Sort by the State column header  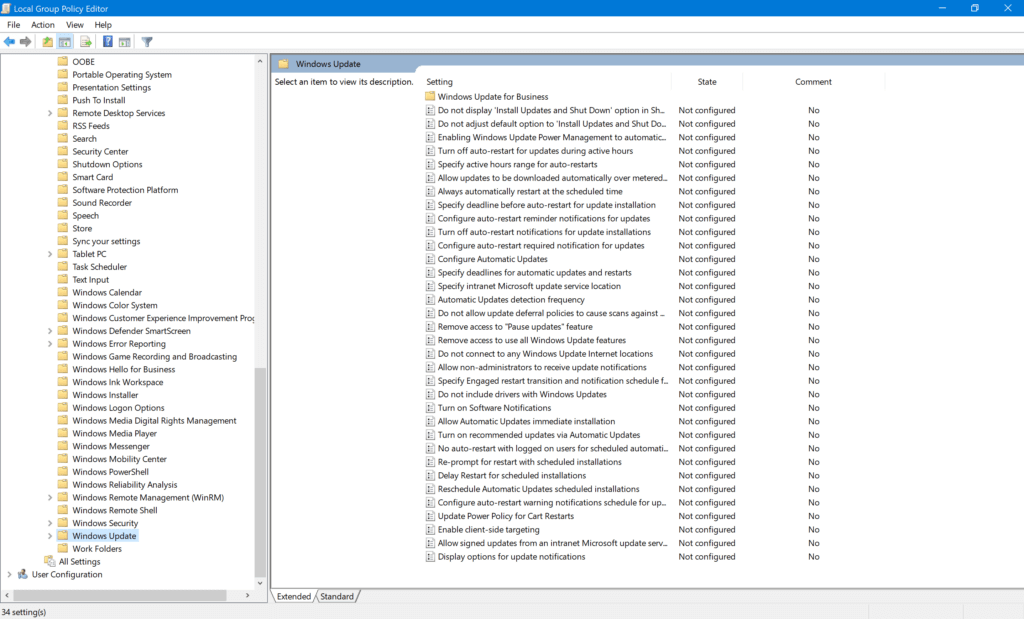point(707,82)
